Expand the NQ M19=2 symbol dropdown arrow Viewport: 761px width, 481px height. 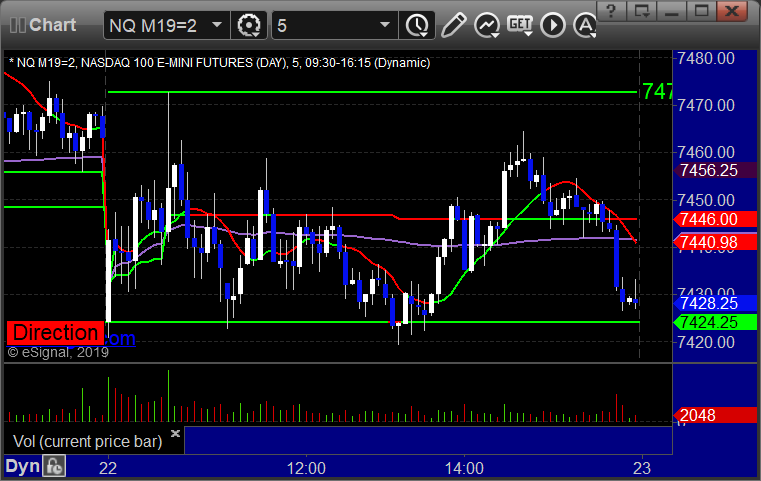[217, 24]
